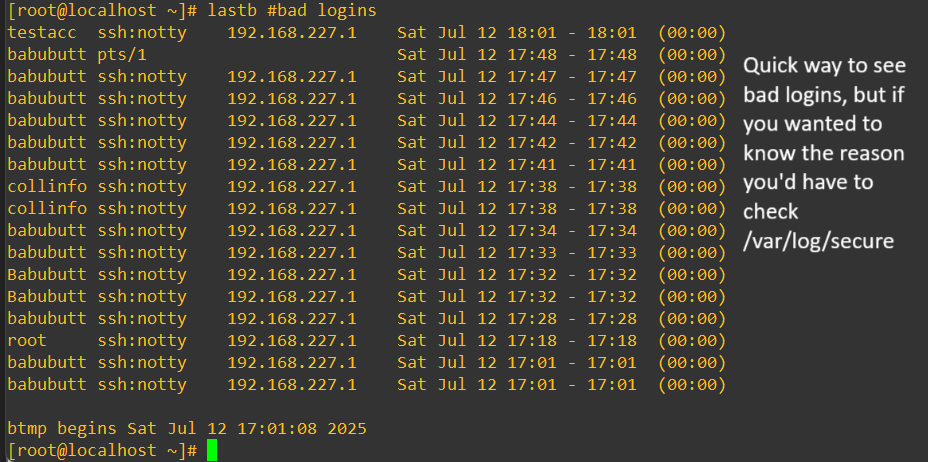929x462 pixels.
Task: Click the '#bad logins' comment
Action: (322, 11)
